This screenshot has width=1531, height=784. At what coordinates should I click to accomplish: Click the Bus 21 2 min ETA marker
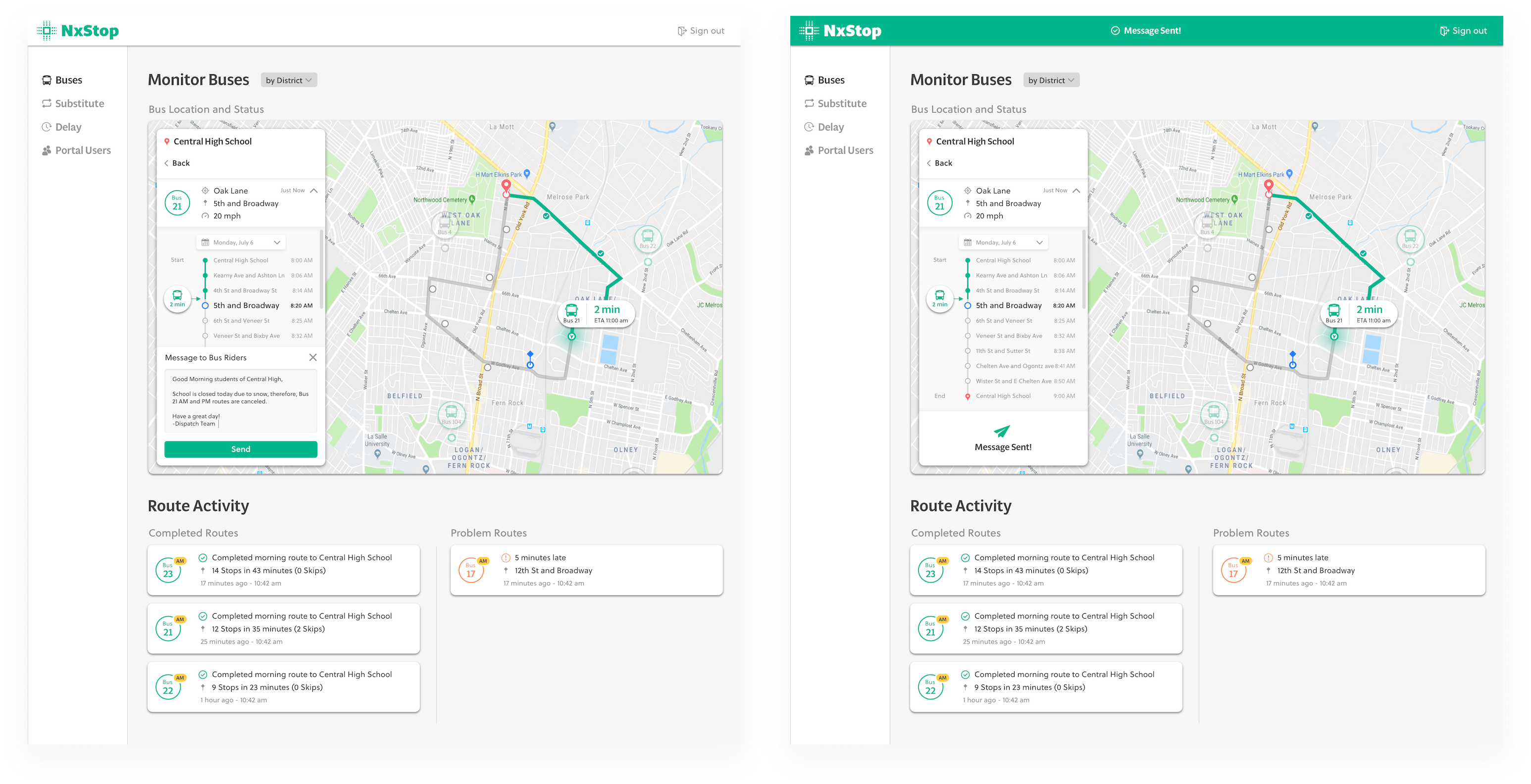[596, 313]
